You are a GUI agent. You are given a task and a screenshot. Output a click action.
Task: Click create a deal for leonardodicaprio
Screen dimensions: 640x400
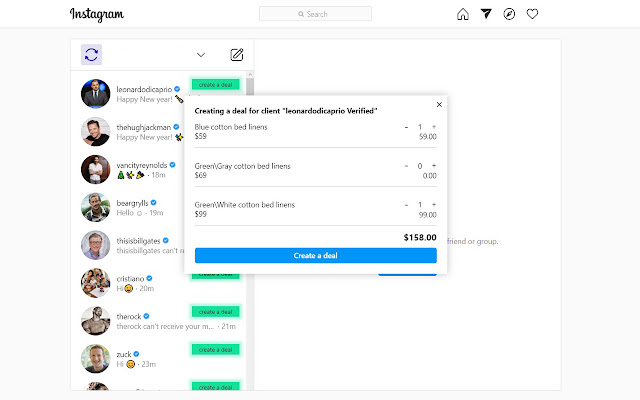click(216, 84)
